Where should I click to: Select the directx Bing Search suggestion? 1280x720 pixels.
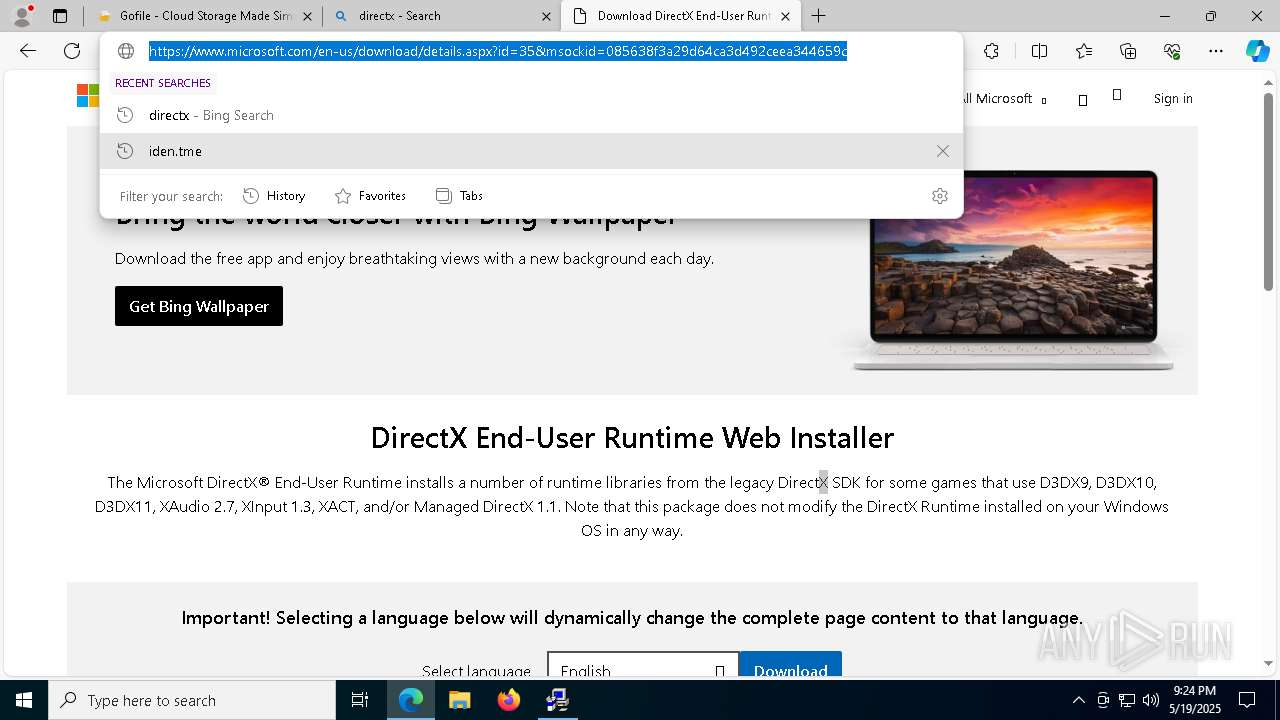tap(531, 115)
